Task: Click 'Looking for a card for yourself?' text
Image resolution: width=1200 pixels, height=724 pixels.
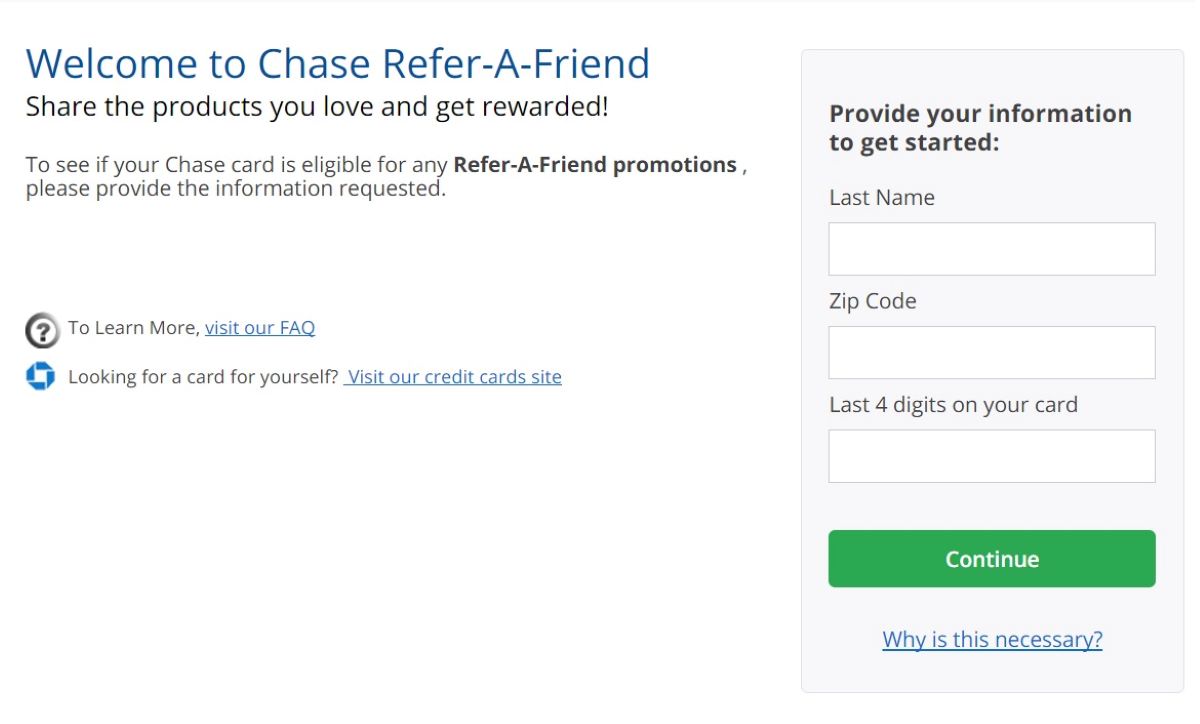Action: [203, 377]
